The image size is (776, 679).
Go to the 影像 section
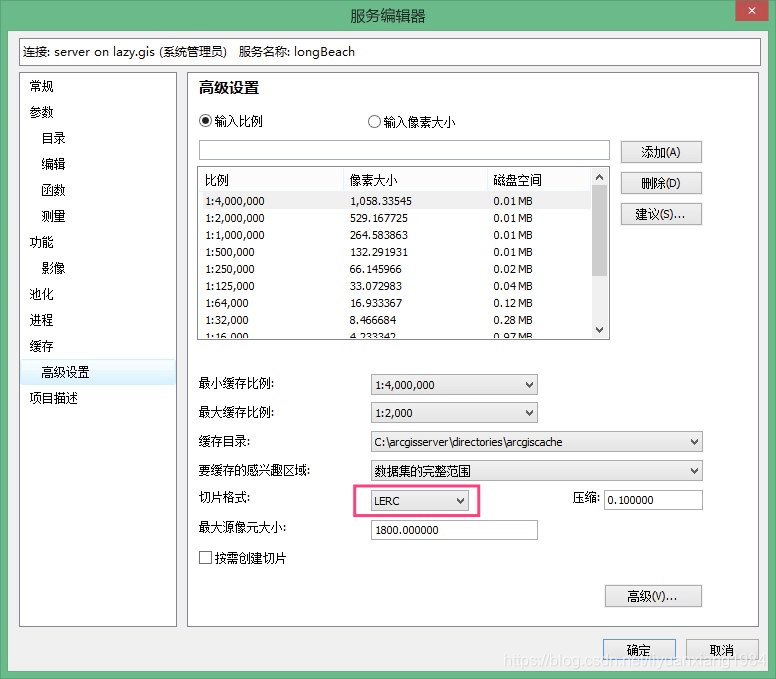coord(54,268)
